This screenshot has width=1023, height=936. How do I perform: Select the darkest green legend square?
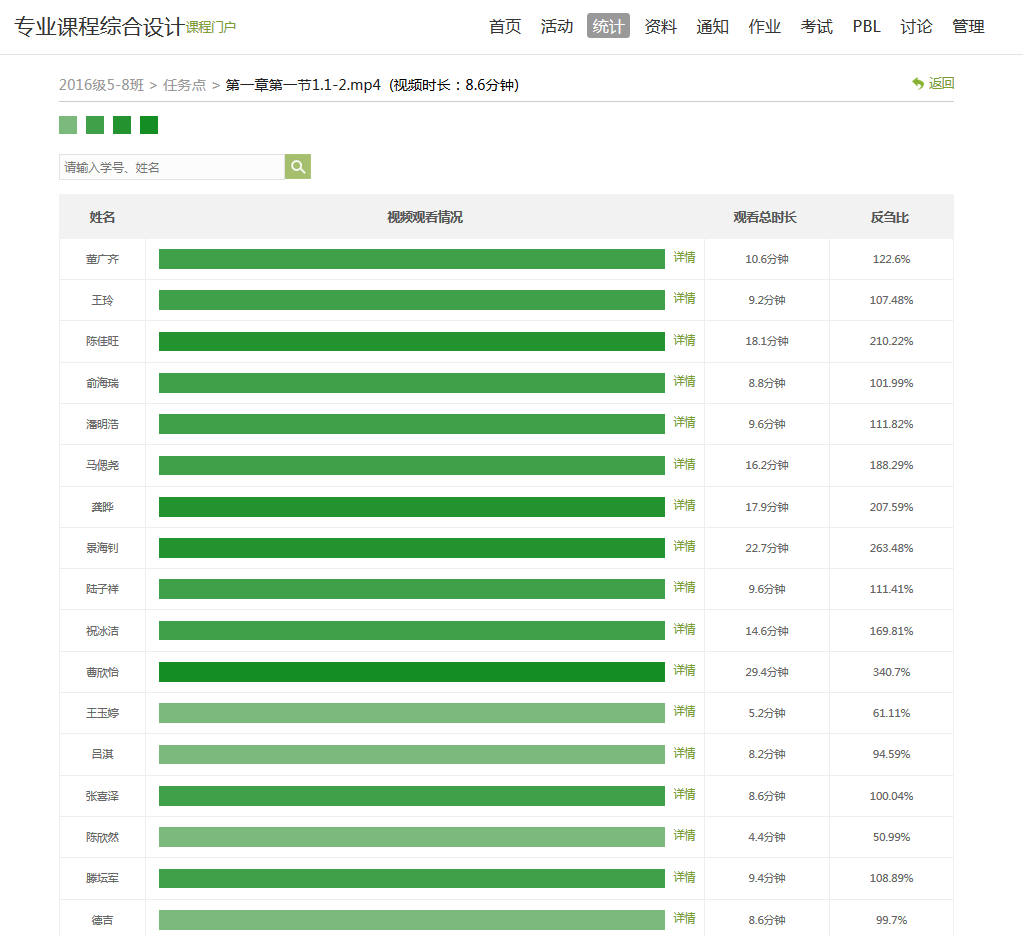[149, 125]
